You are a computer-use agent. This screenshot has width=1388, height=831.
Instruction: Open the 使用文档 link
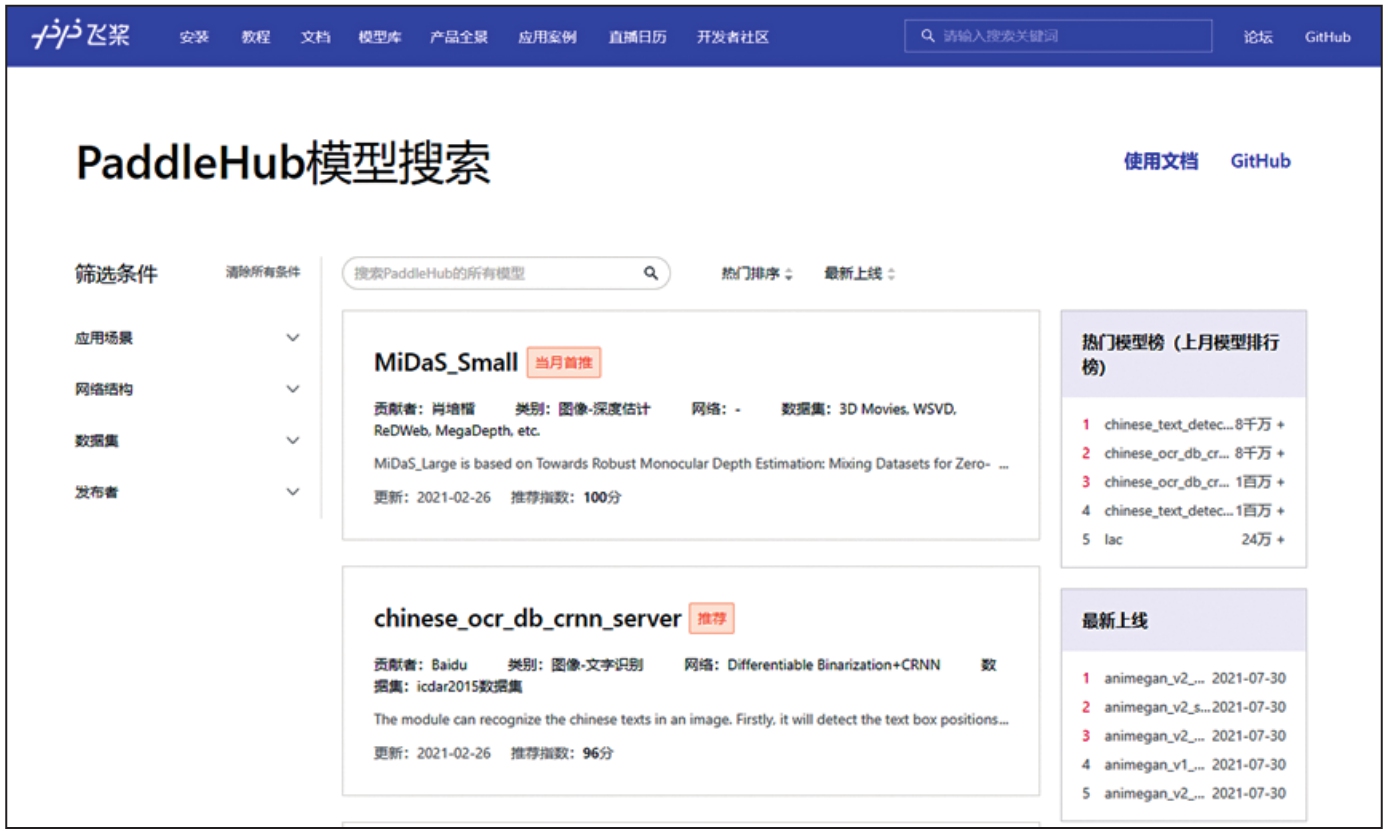1161,161
